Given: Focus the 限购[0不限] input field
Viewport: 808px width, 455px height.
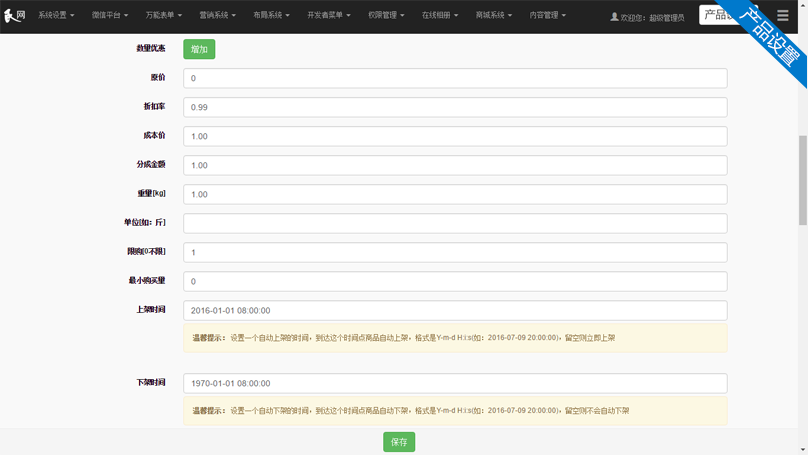Looking at the screenshot, I should click(x=455, y=252).
